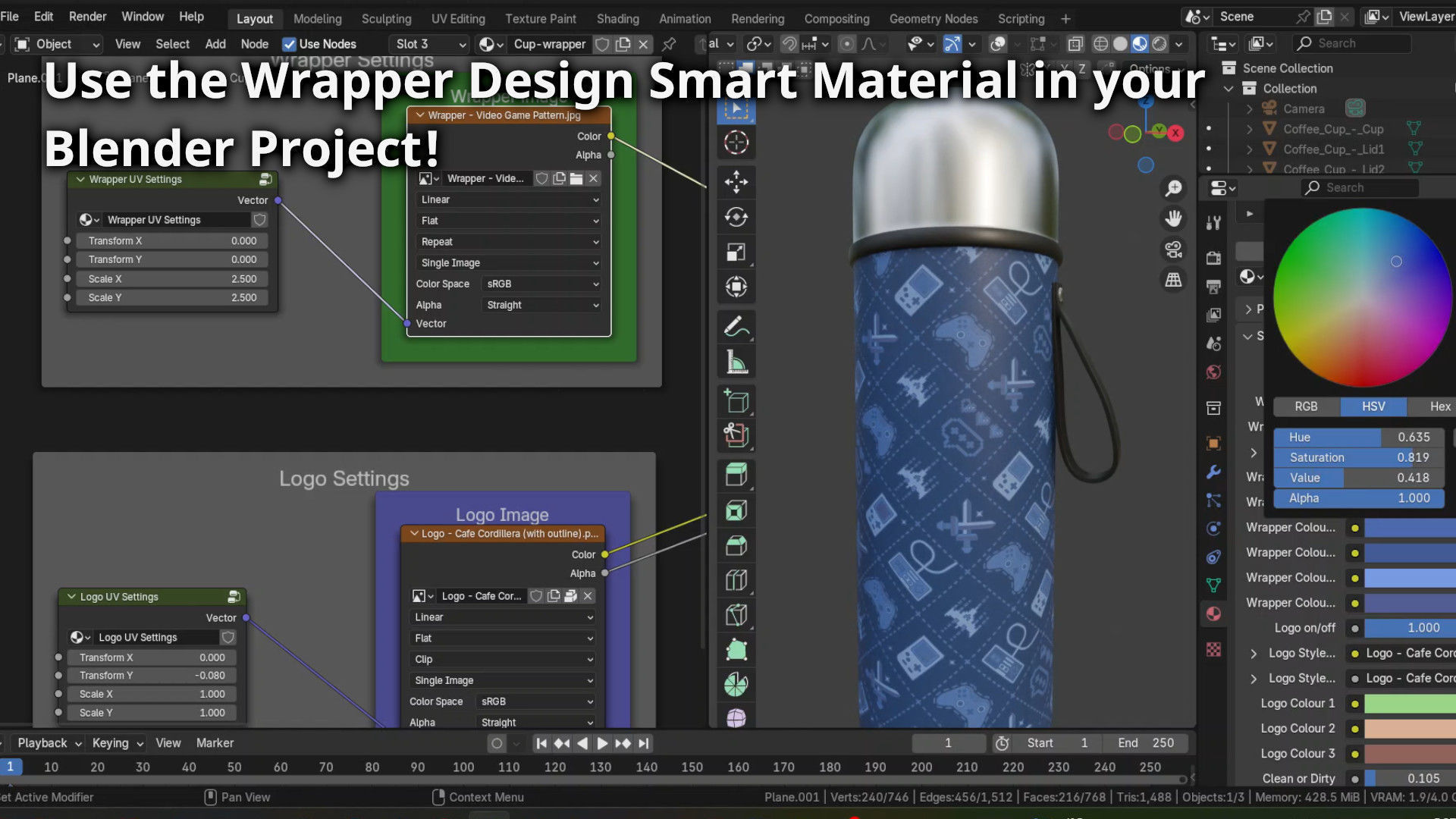Open the Texture properties checker icon
This screenshot has height=819, width=1456.
[x=1213, y=649]
